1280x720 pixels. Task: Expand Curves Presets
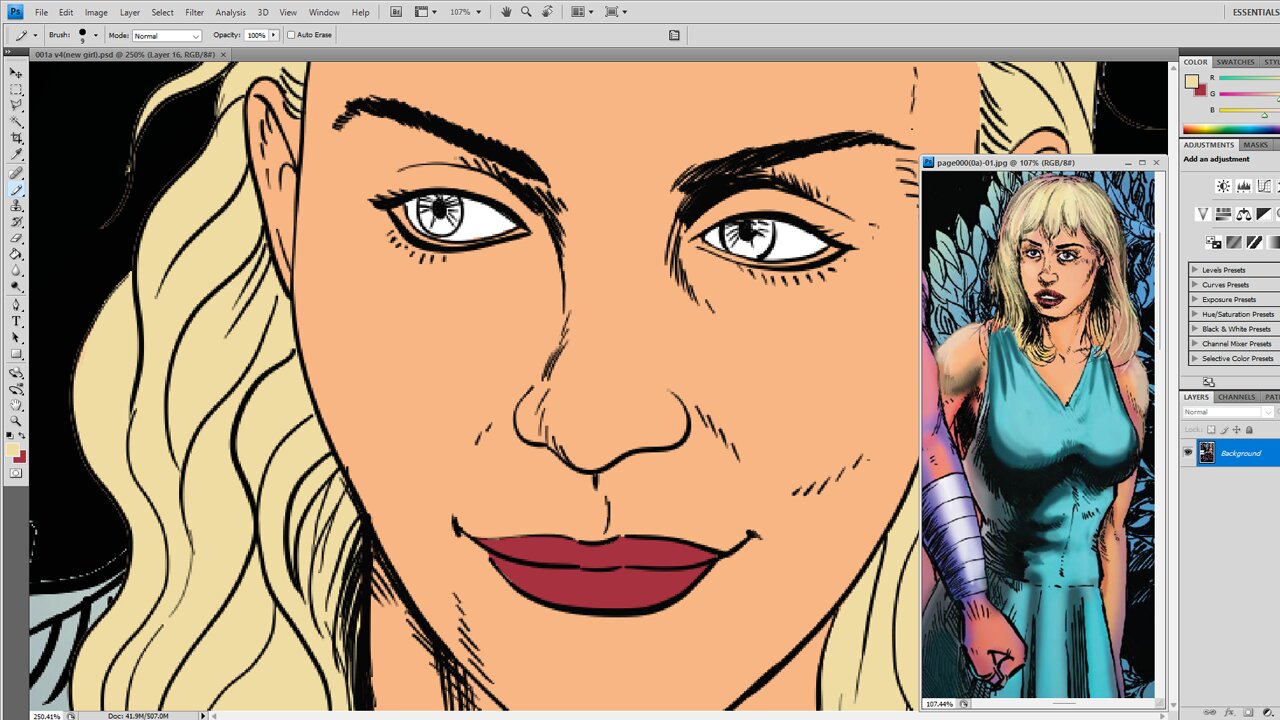point(1194,285)
